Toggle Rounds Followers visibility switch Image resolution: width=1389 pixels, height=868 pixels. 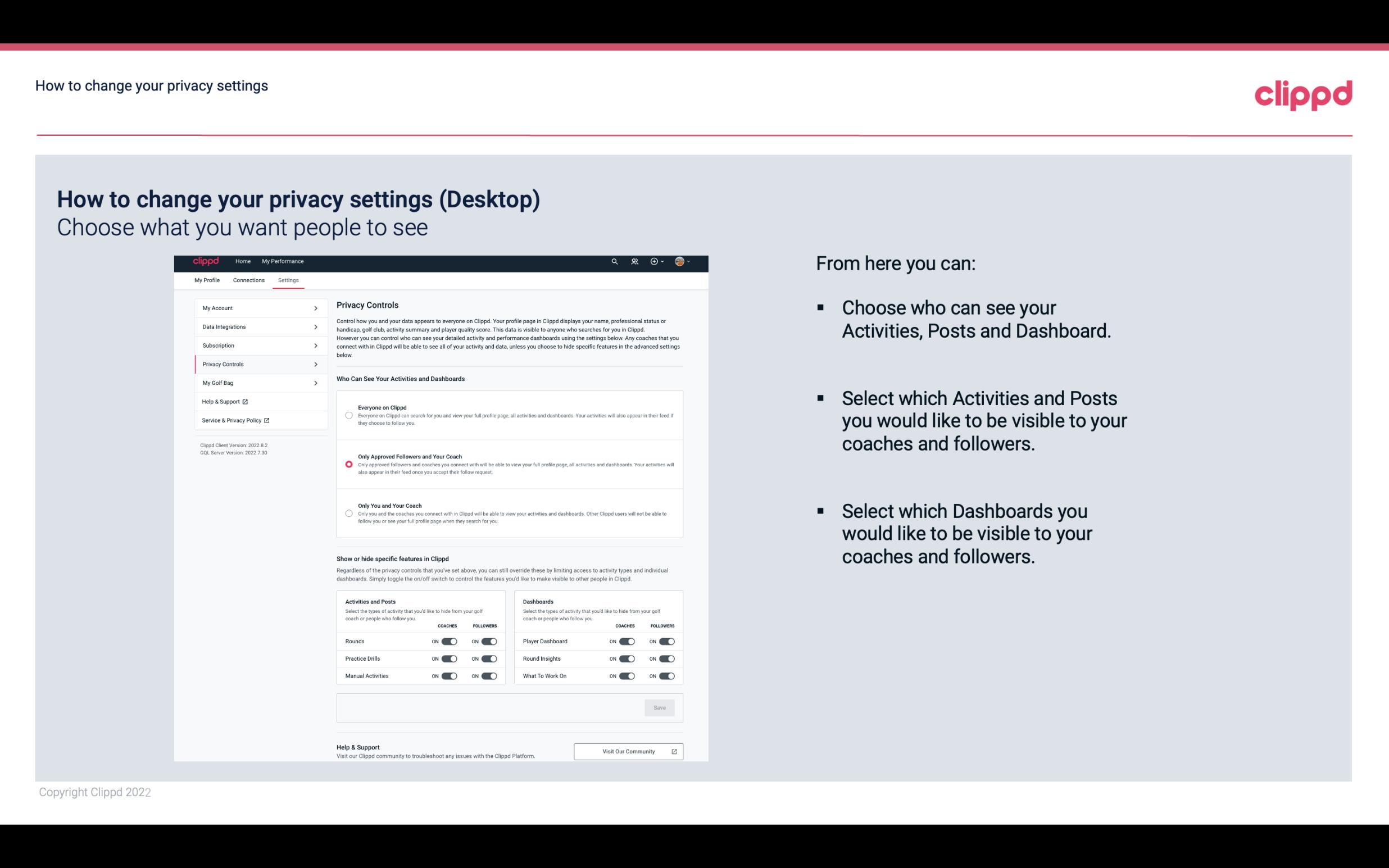[487, 641]
